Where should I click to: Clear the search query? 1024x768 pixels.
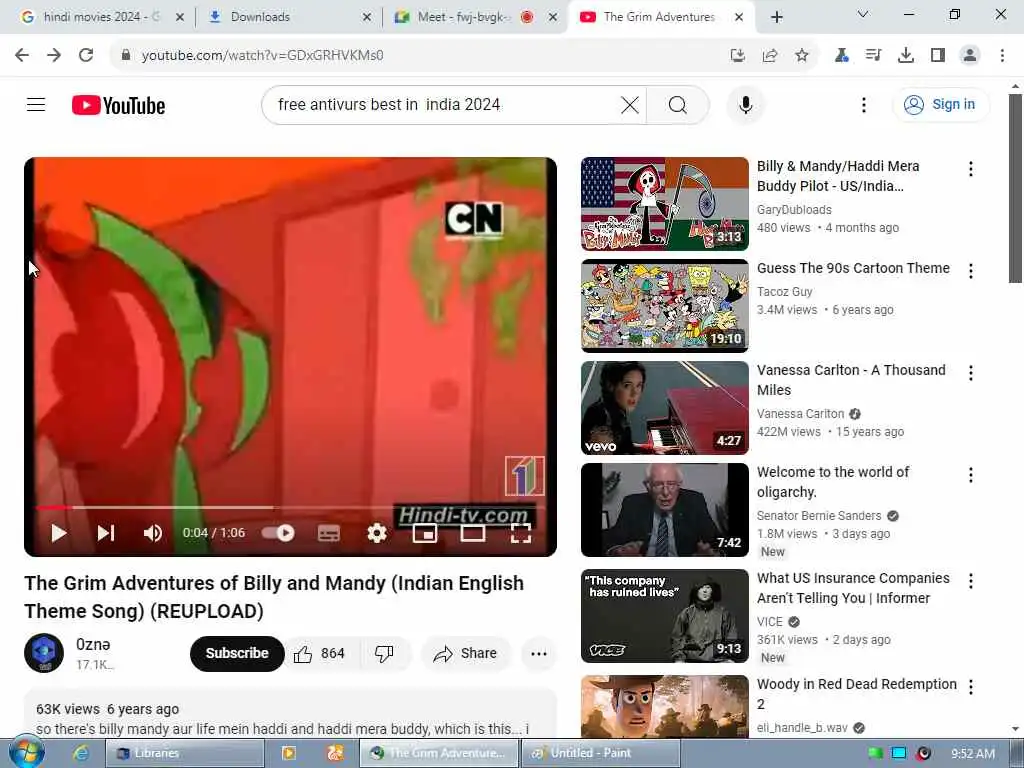tap(630, 104)
